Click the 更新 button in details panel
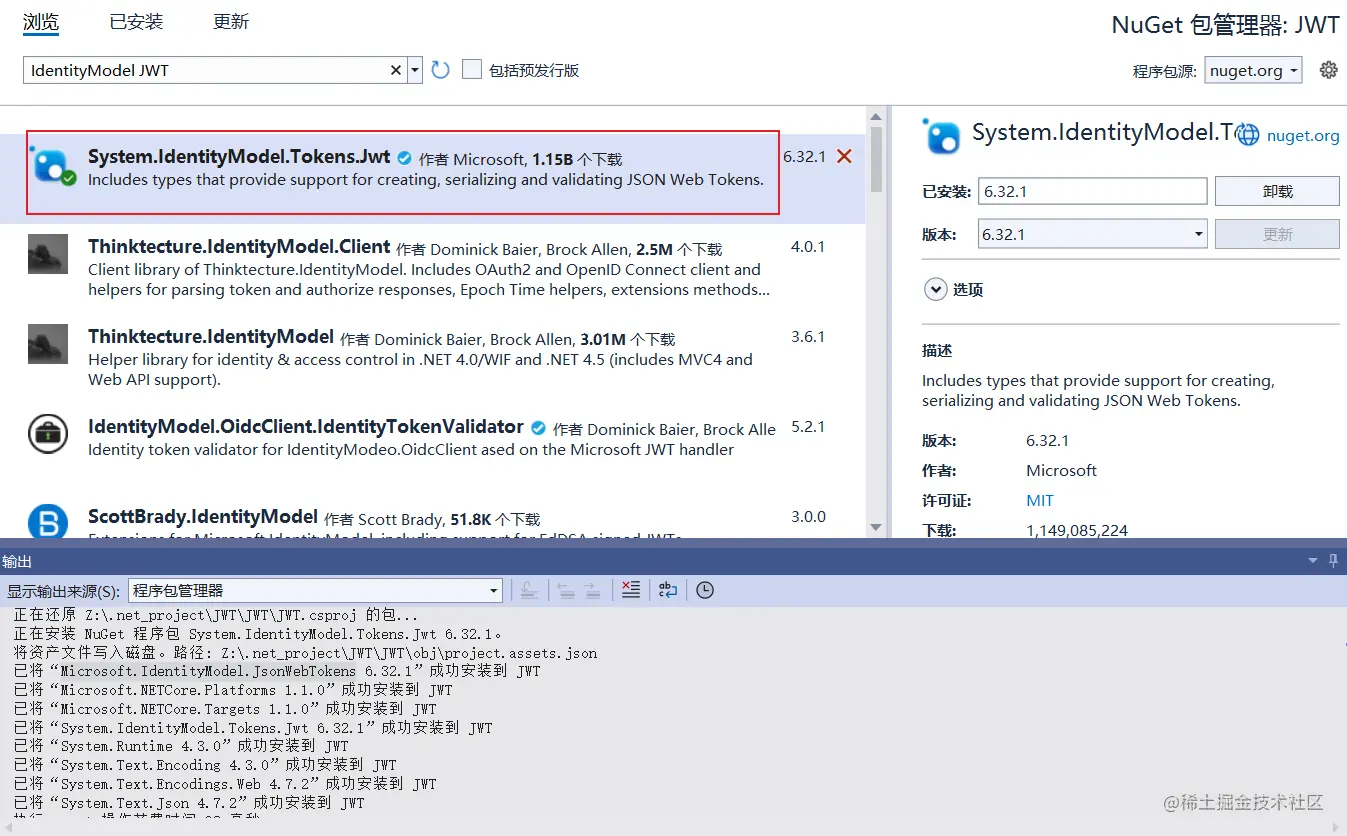Screen dimensions: 1347x836 [1277, 234]
